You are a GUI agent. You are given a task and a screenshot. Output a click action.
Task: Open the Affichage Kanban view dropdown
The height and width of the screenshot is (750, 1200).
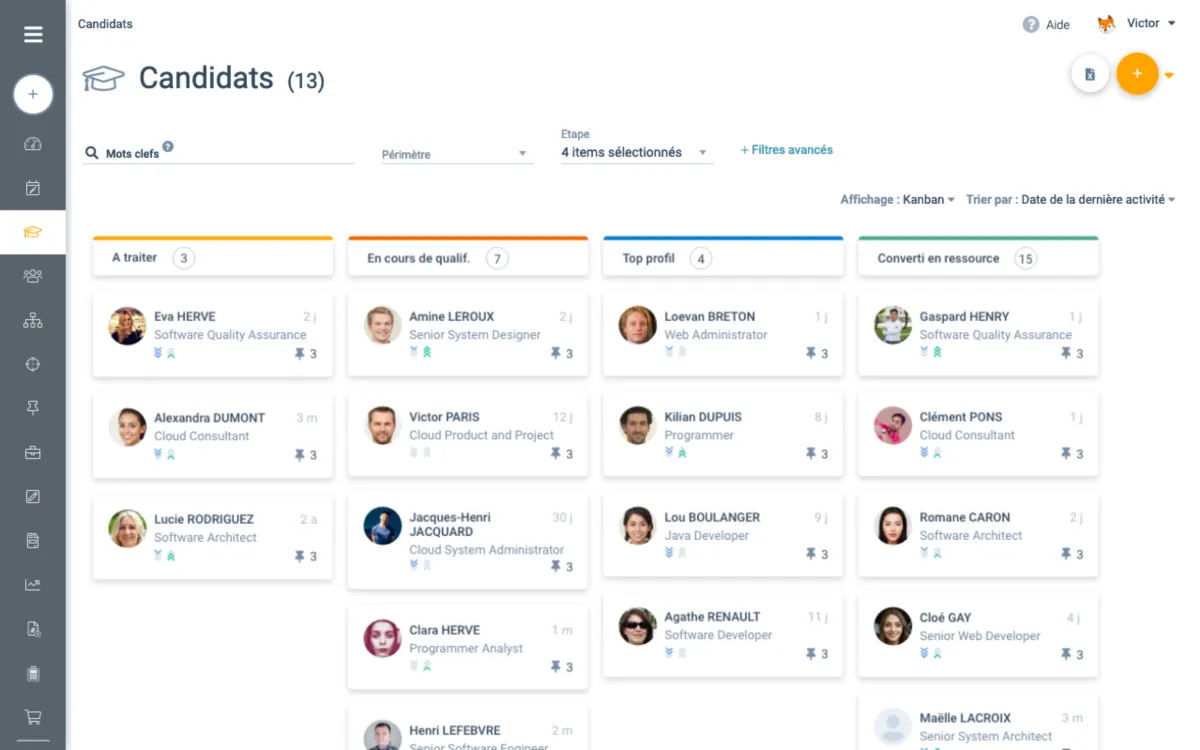click(x=898, y=200)
